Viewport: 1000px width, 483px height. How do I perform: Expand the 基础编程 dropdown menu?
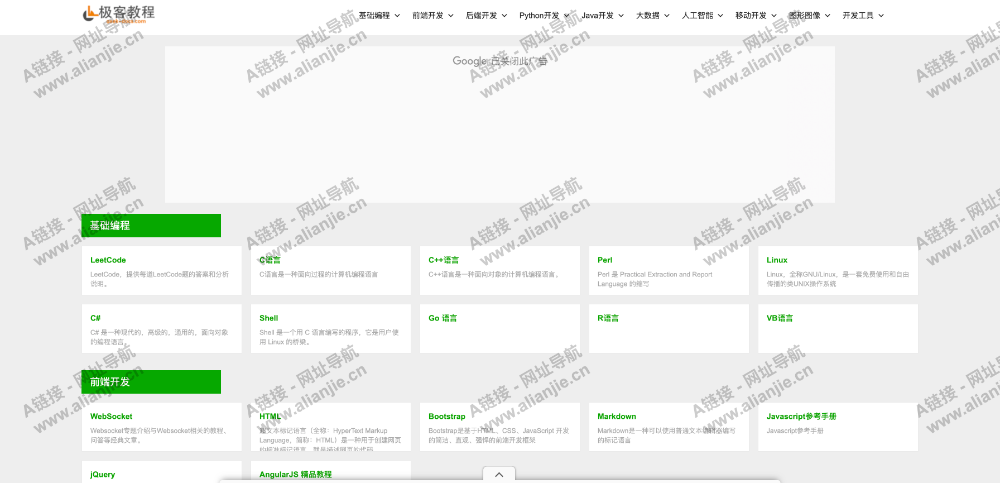click(x=379, y=16)
